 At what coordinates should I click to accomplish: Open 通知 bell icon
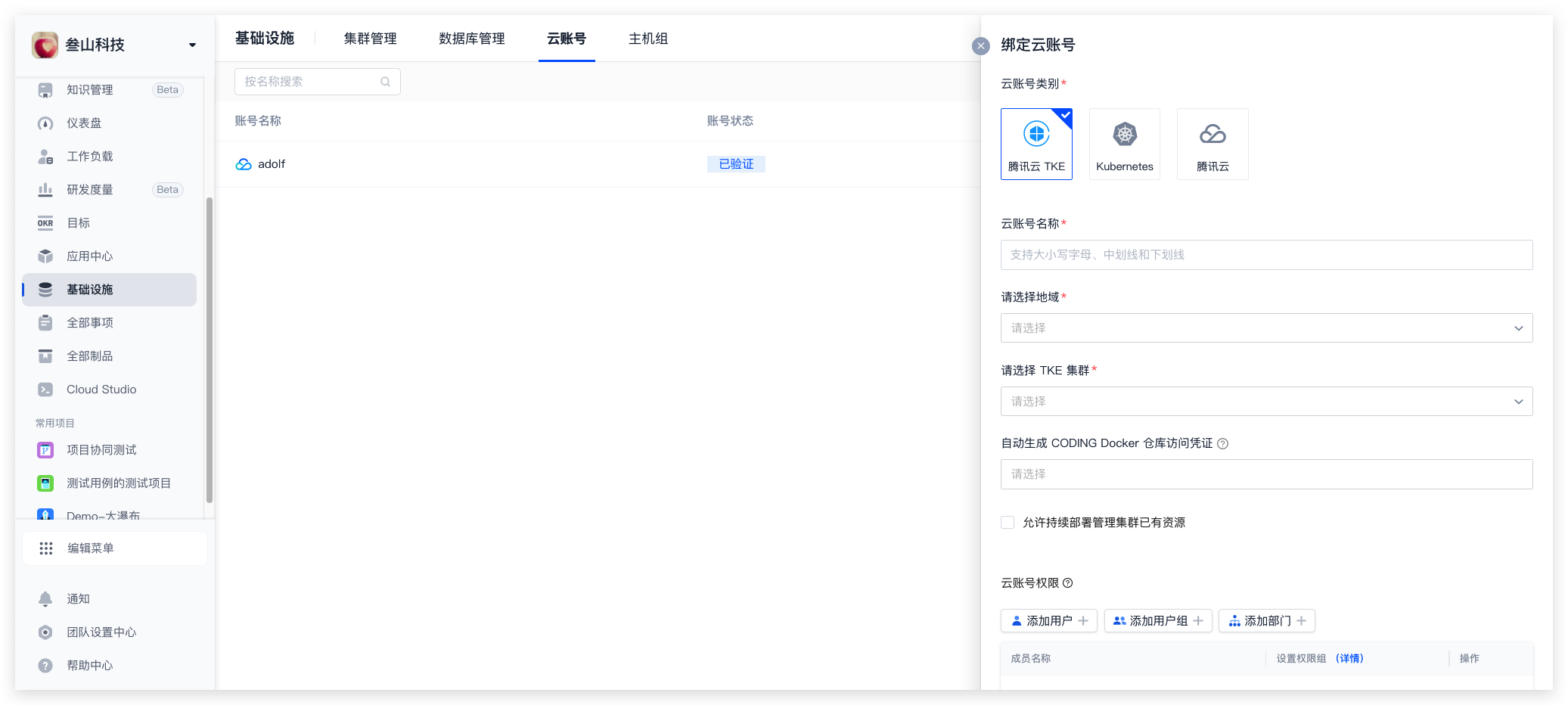(x=45, y=599)
